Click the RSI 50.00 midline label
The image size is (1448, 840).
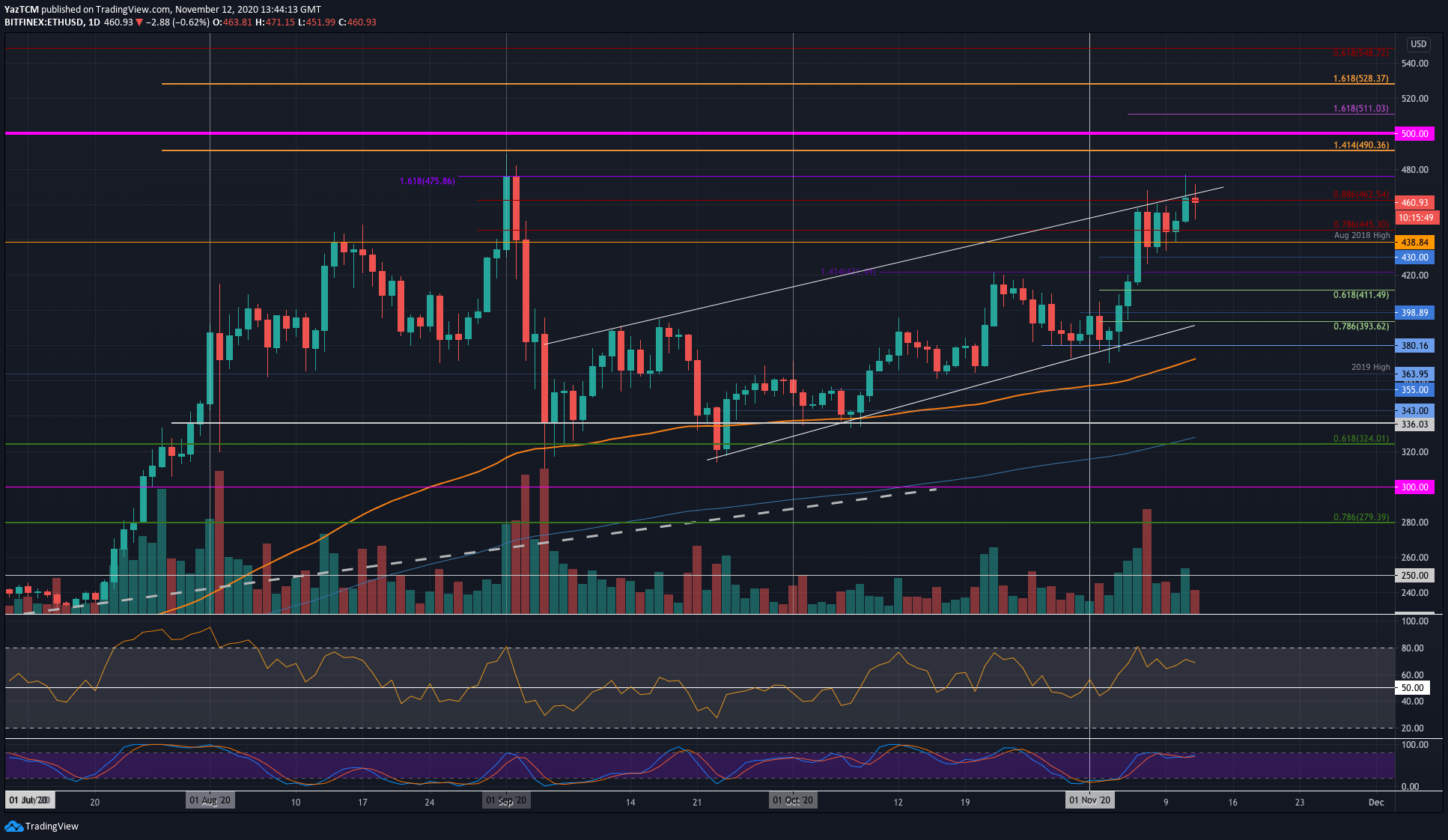pos(1412,688)
